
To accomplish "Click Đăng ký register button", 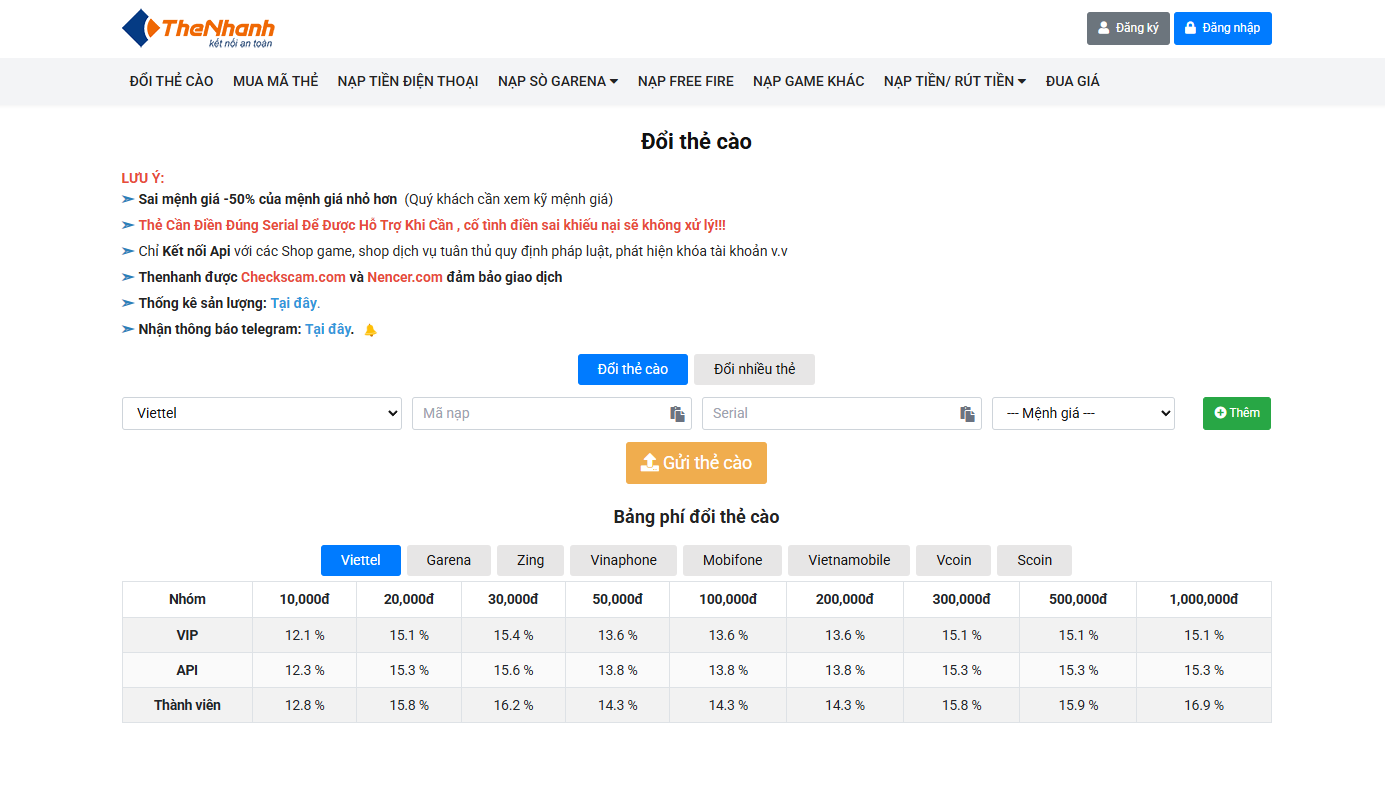I will [x=1128, y=28].
